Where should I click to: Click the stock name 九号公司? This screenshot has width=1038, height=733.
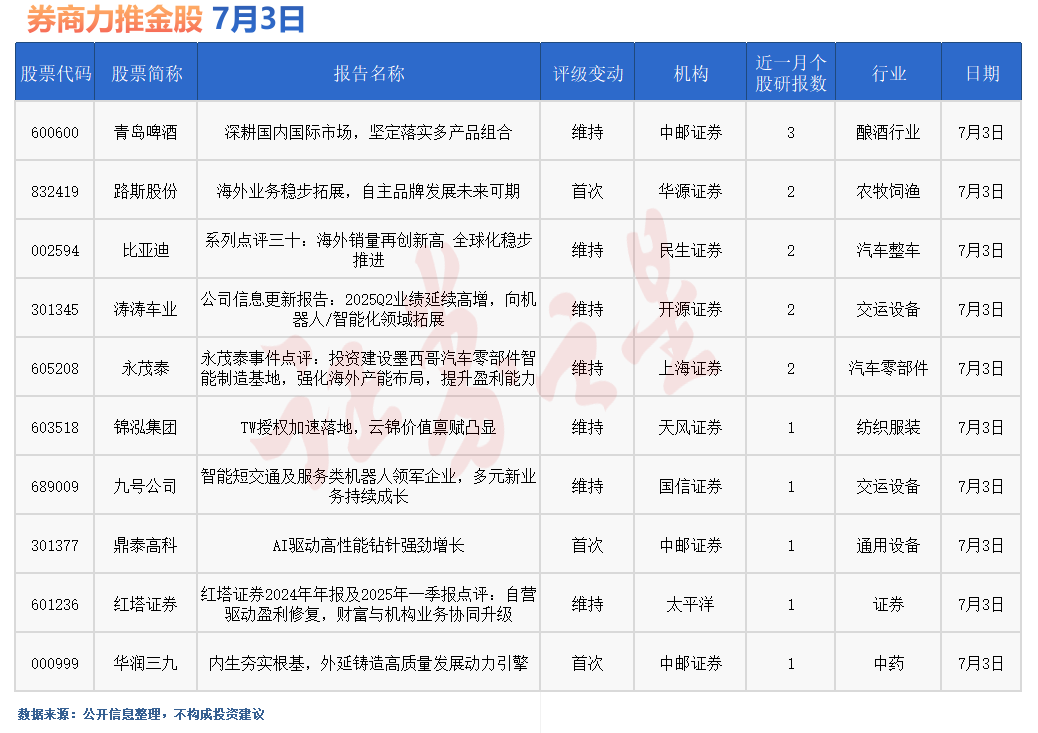tap(146, 486)
